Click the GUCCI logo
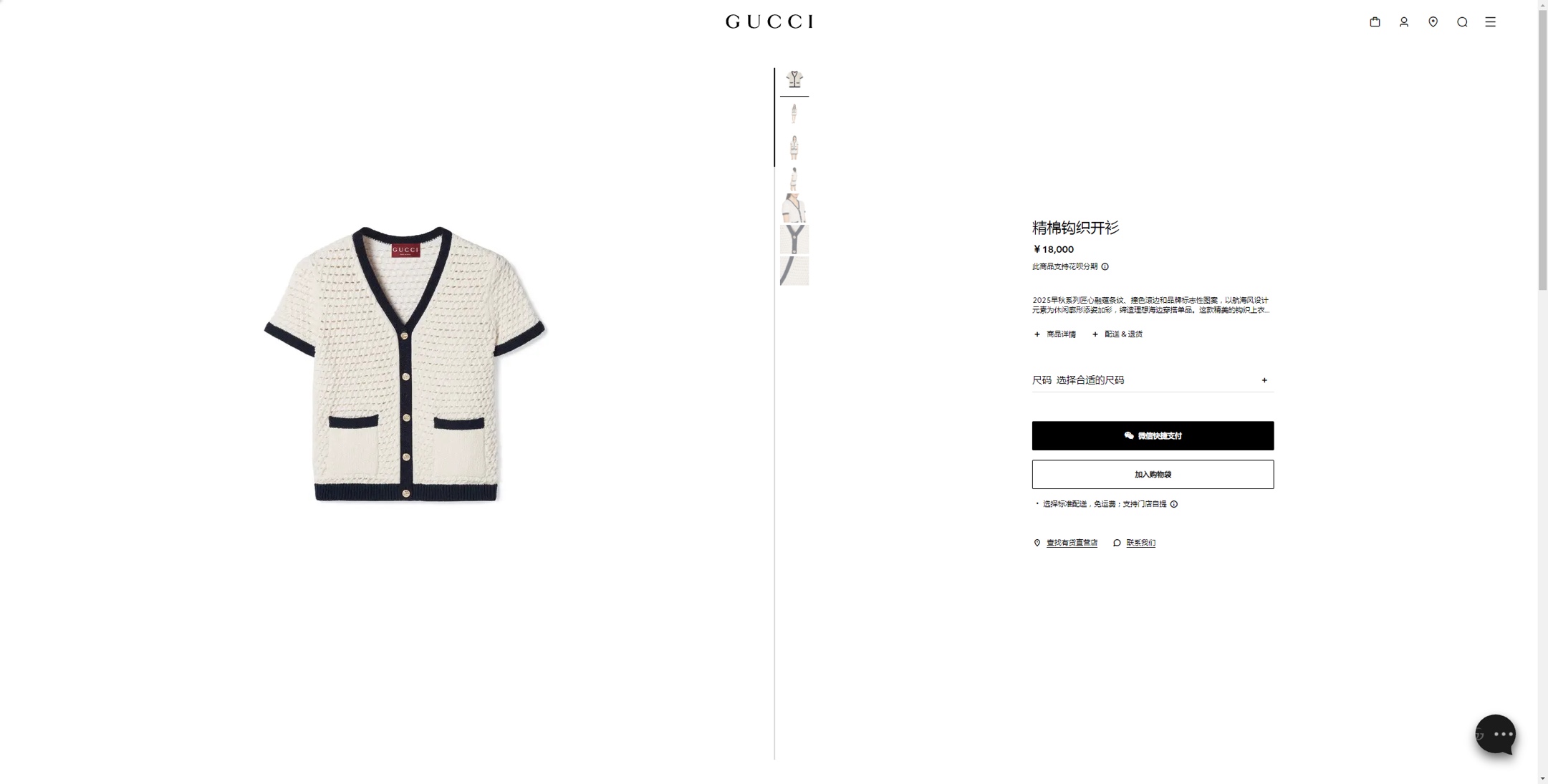This screenshot has width=1548, height=784. click(x=769, y=22)
